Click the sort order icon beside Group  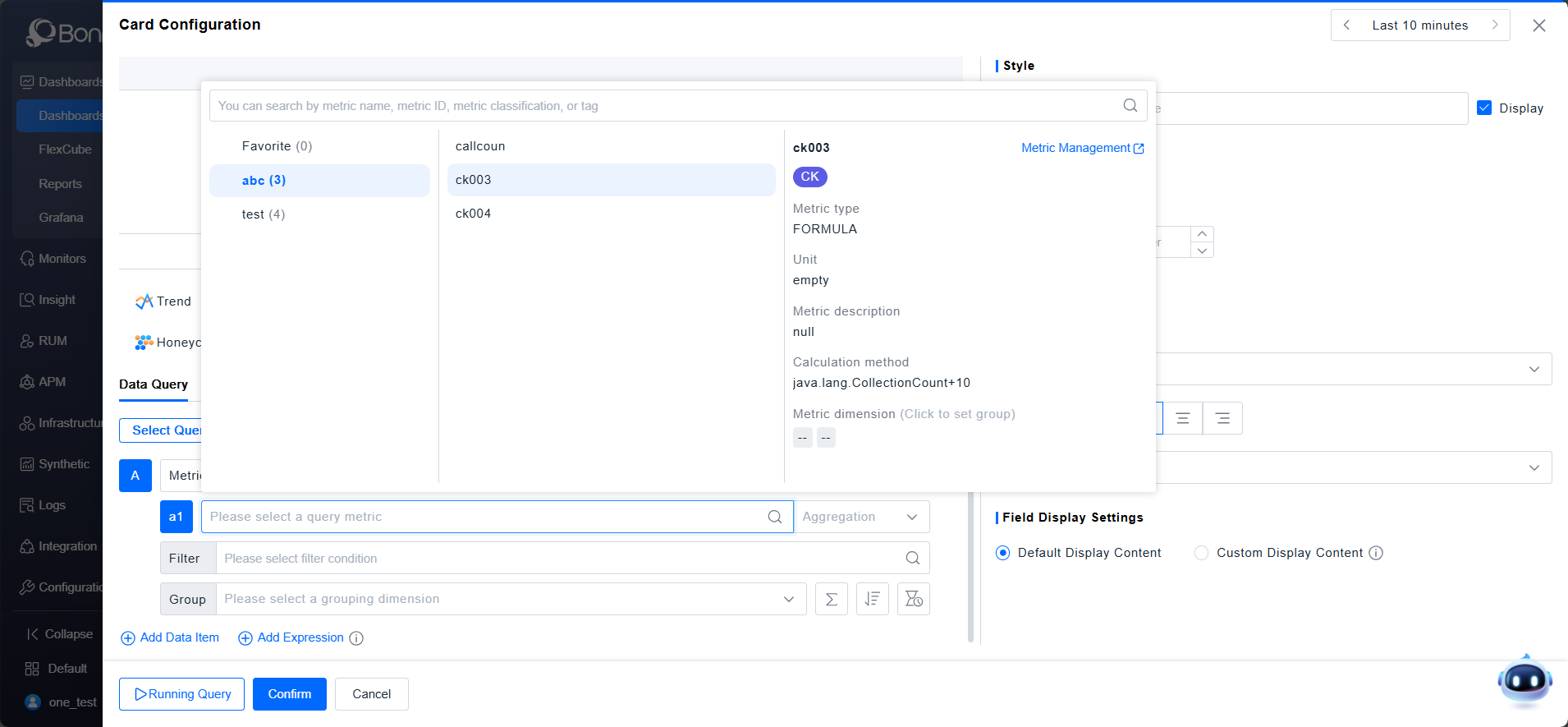point(872,599)
